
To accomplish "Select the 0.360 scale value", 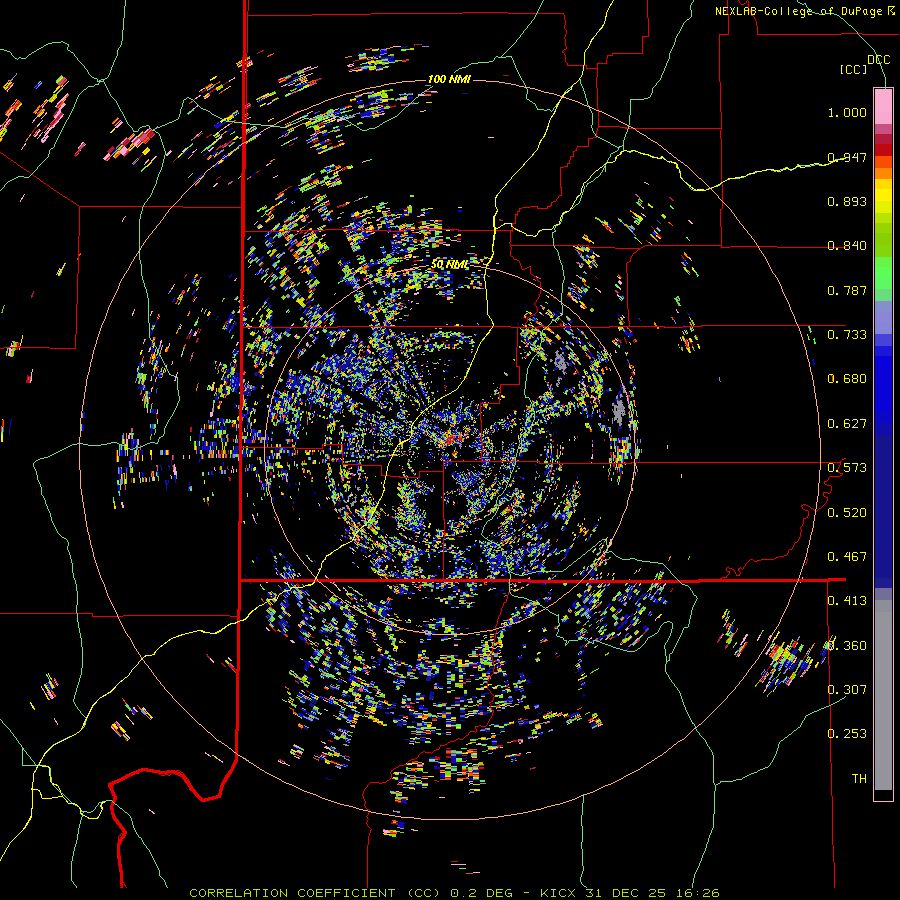I will [x=847, y=646].
